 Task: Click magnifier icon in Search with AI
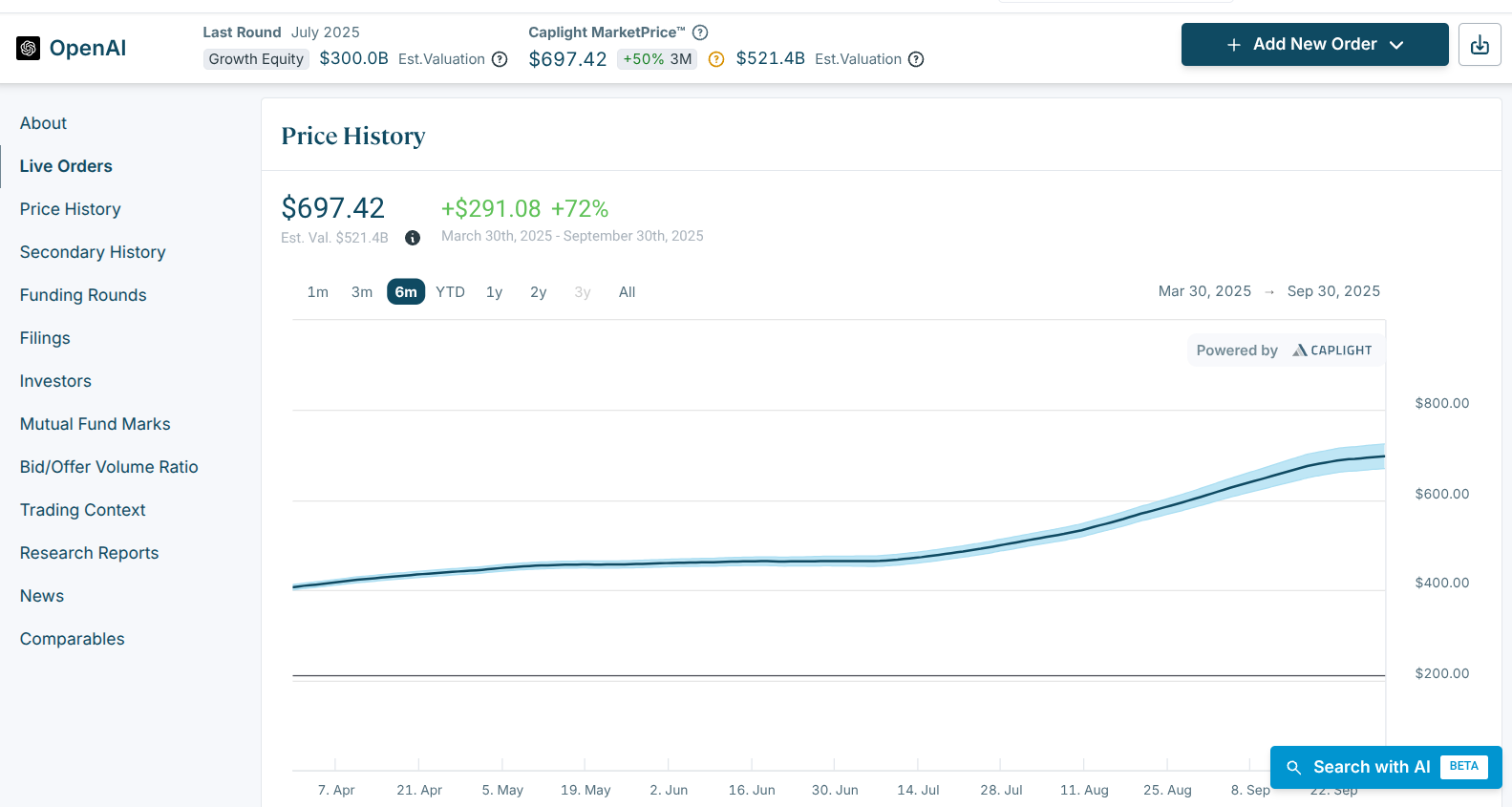(1294, 767)
